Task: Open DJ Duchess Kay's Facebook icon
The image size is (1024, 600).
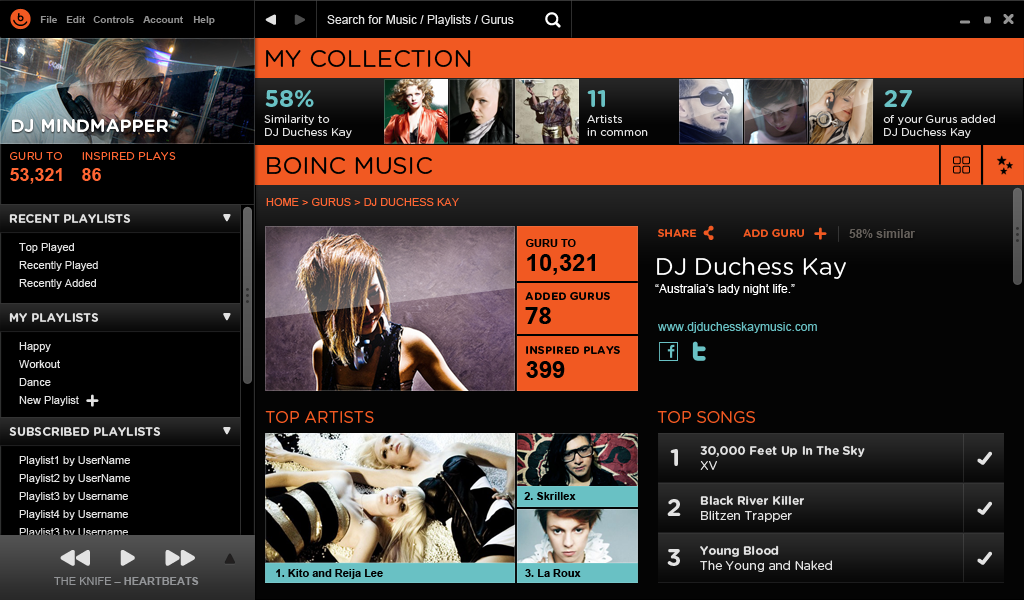Action: tap(668, 351)
